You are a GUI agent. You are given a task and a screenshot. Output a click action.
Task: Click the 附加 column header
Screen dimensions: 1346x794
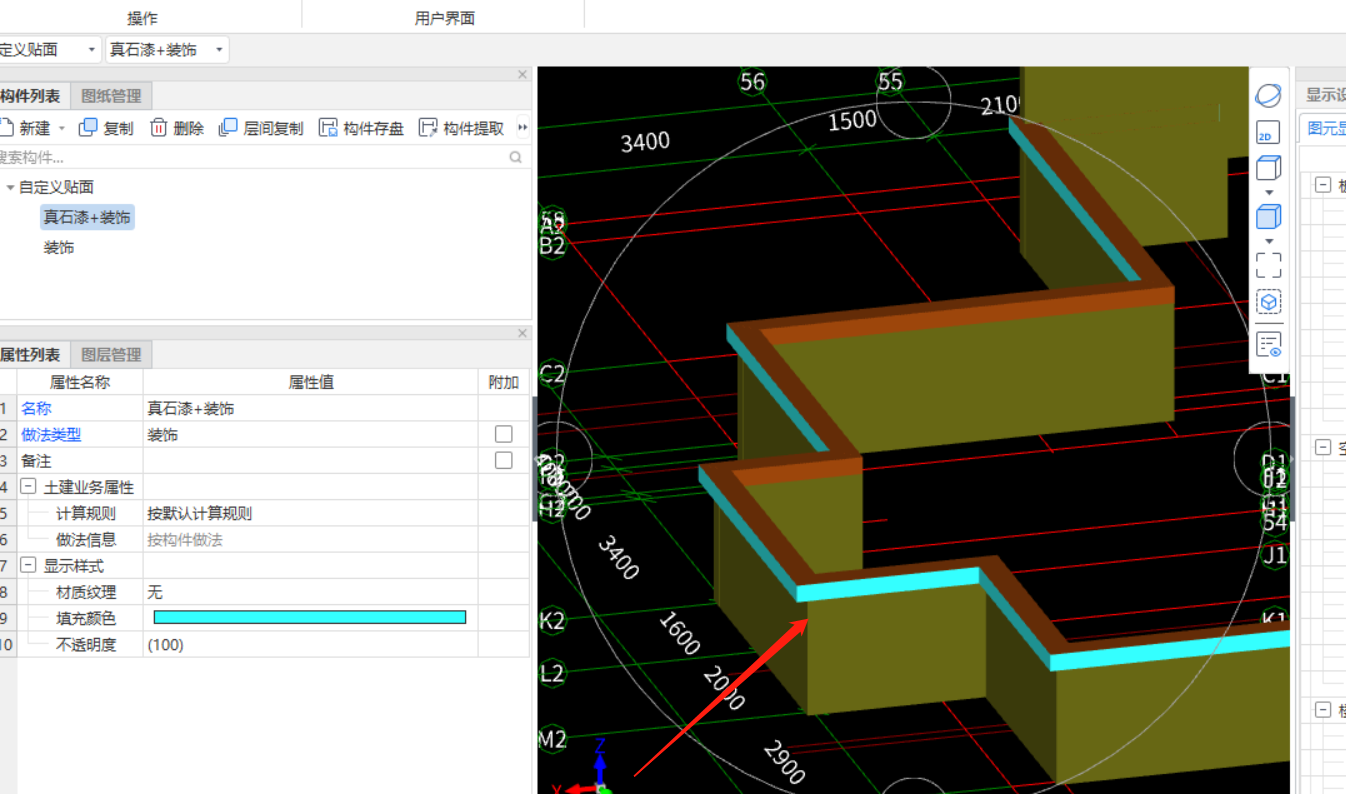coord(504,382)
